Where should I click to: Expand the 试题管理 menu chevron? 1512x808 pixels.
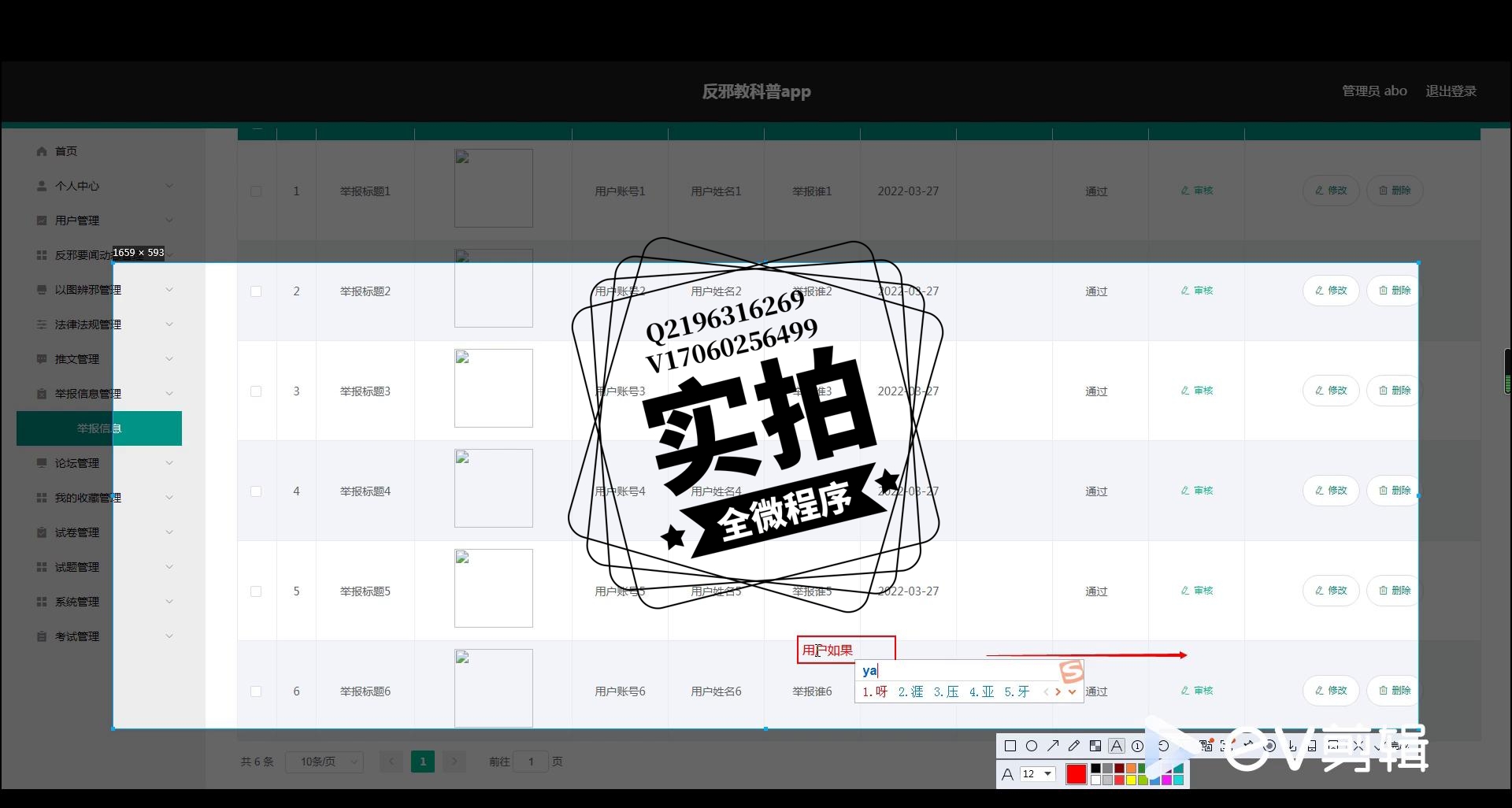pos(169,567)
